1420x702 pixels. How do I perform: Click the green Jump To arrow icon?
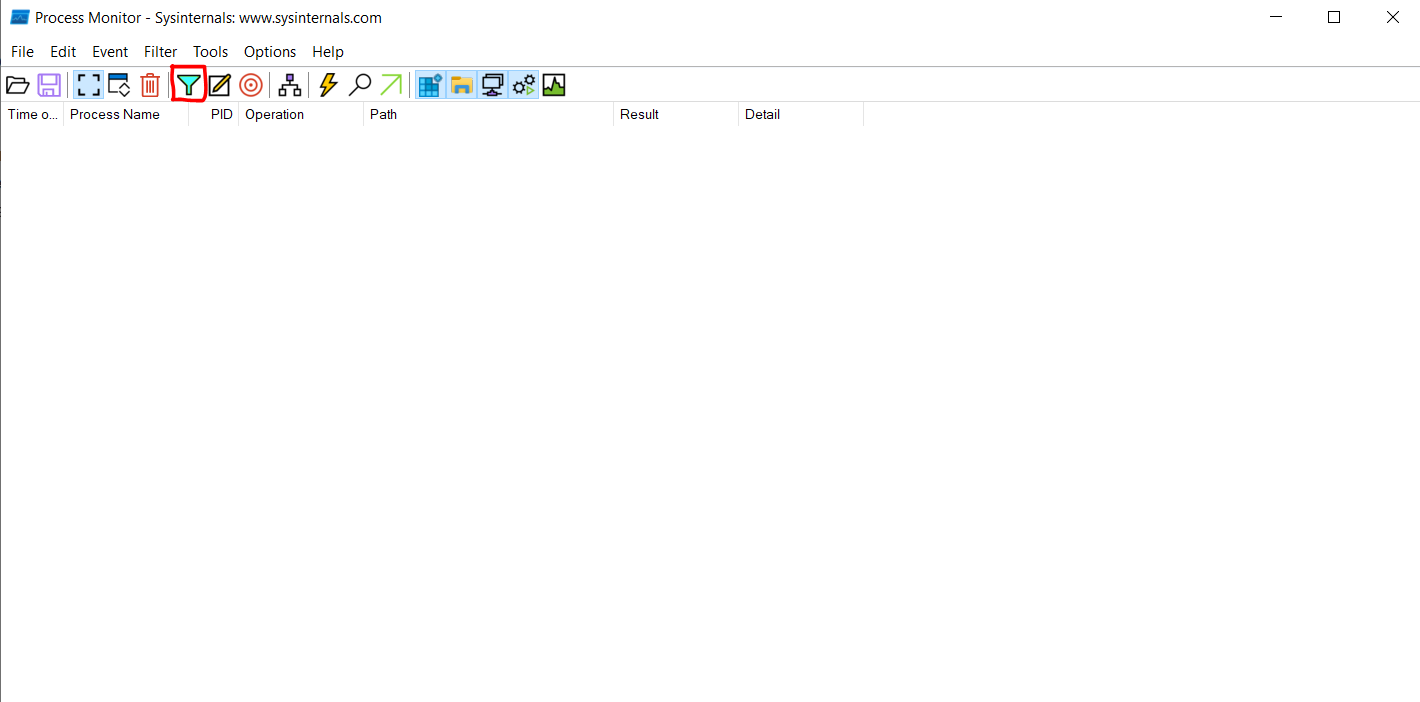tap(391, 85)
